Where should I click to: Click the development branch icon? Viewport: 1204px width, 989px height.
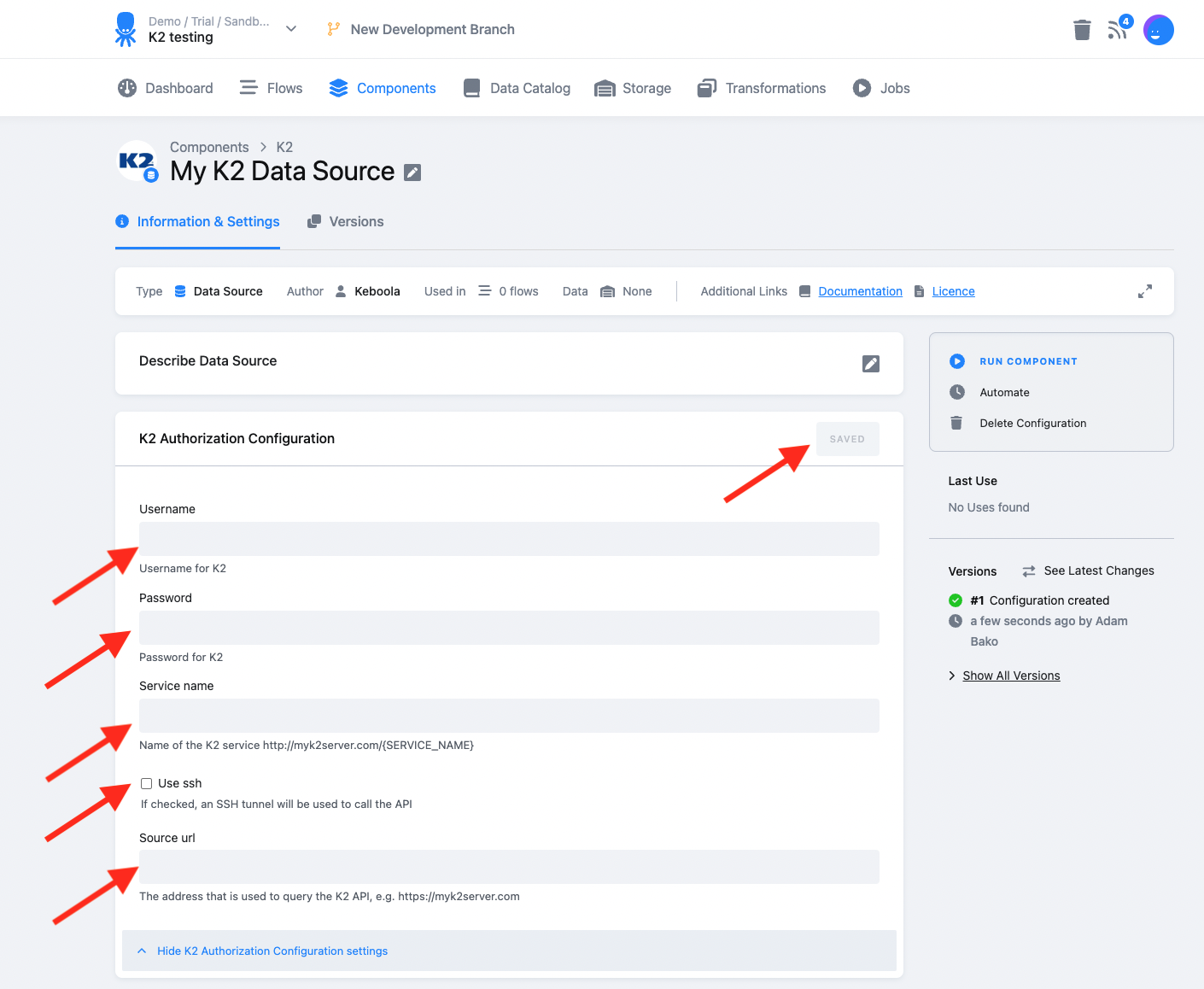[333, 29]
